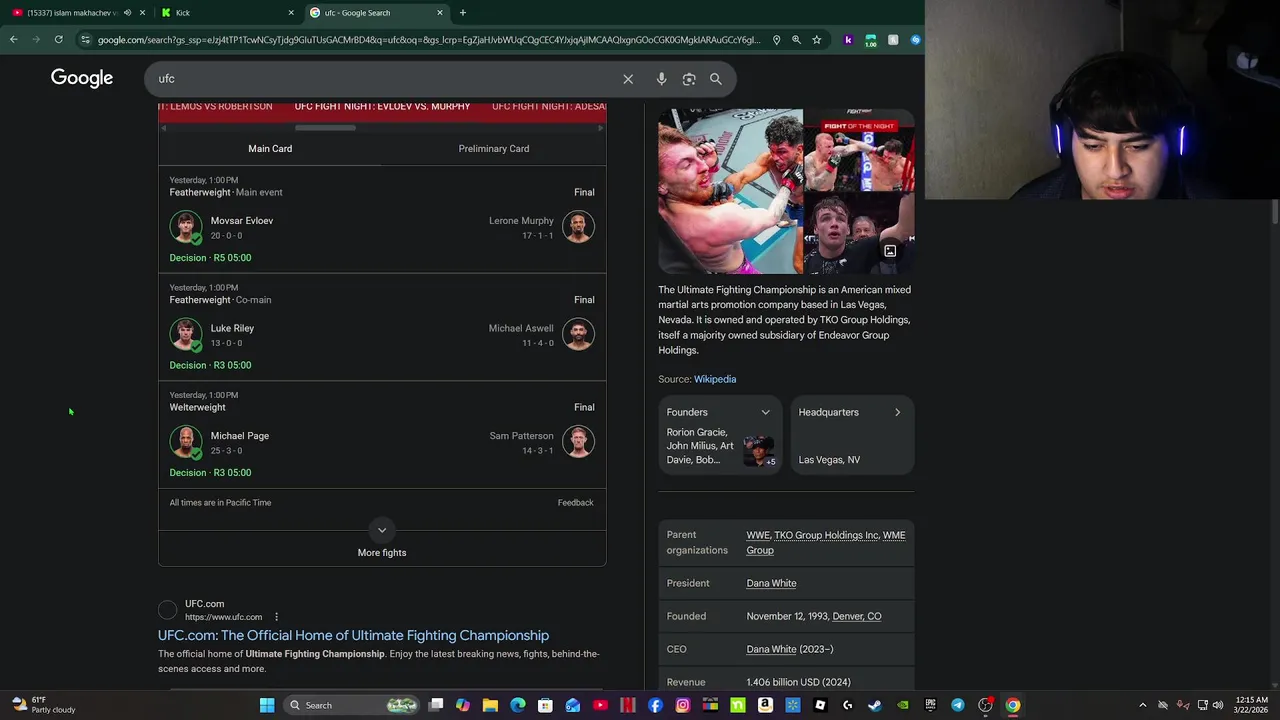Open the three-dot menu beside UFC.com result

[276, 617]
